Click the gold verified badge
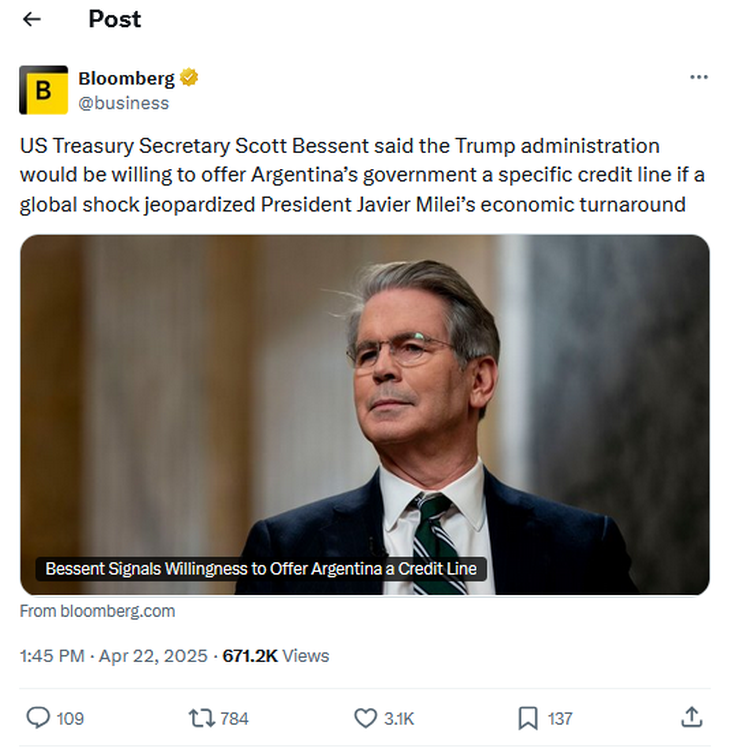Screen dimensions: 730x752 (x=188, y=78)
